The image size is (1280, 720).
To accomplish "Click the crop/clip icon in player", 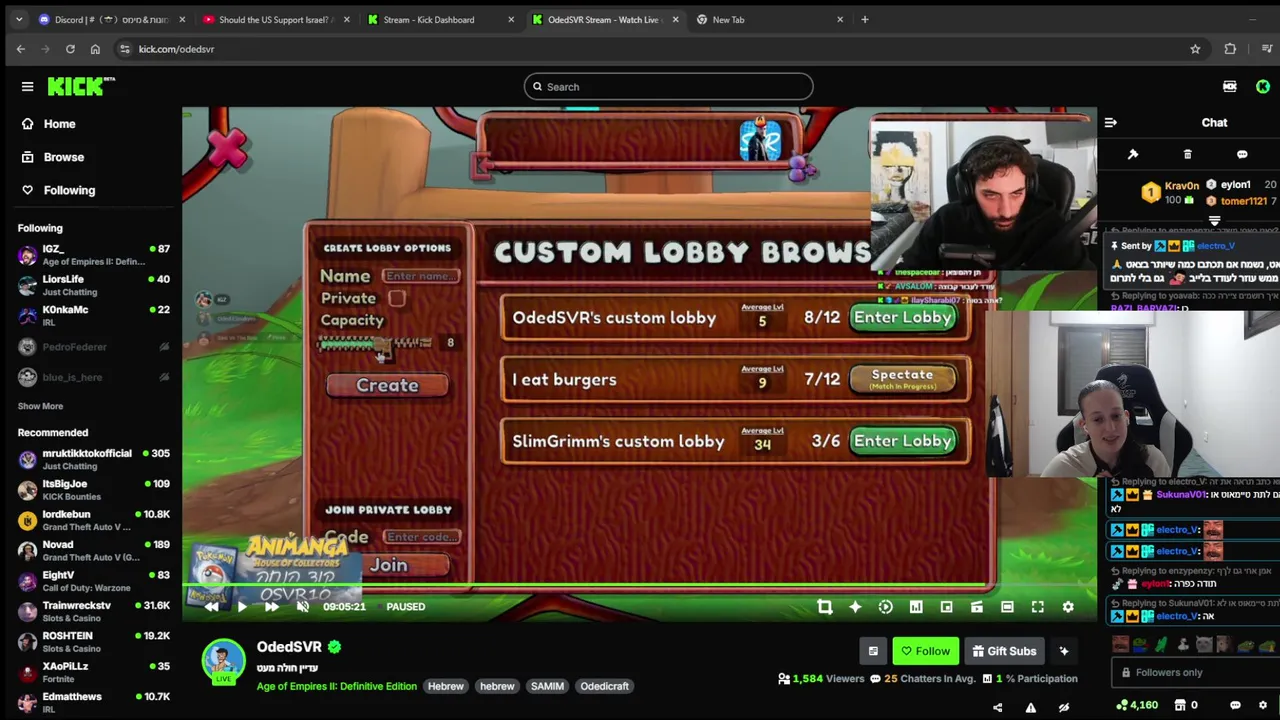I will point(824,607).
